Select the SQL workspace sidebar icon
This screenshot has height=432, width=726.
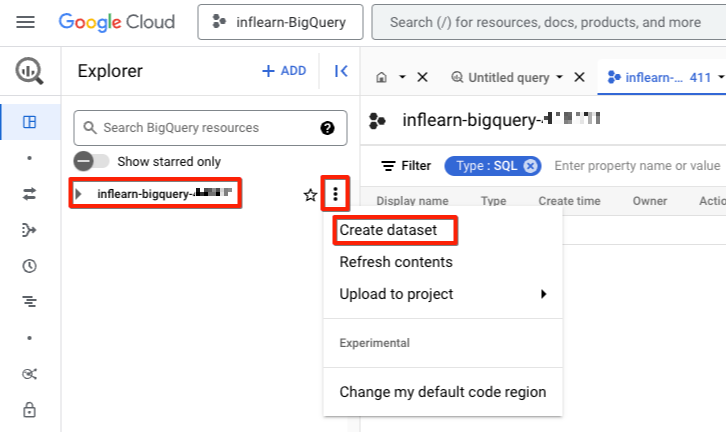(30, 122)
